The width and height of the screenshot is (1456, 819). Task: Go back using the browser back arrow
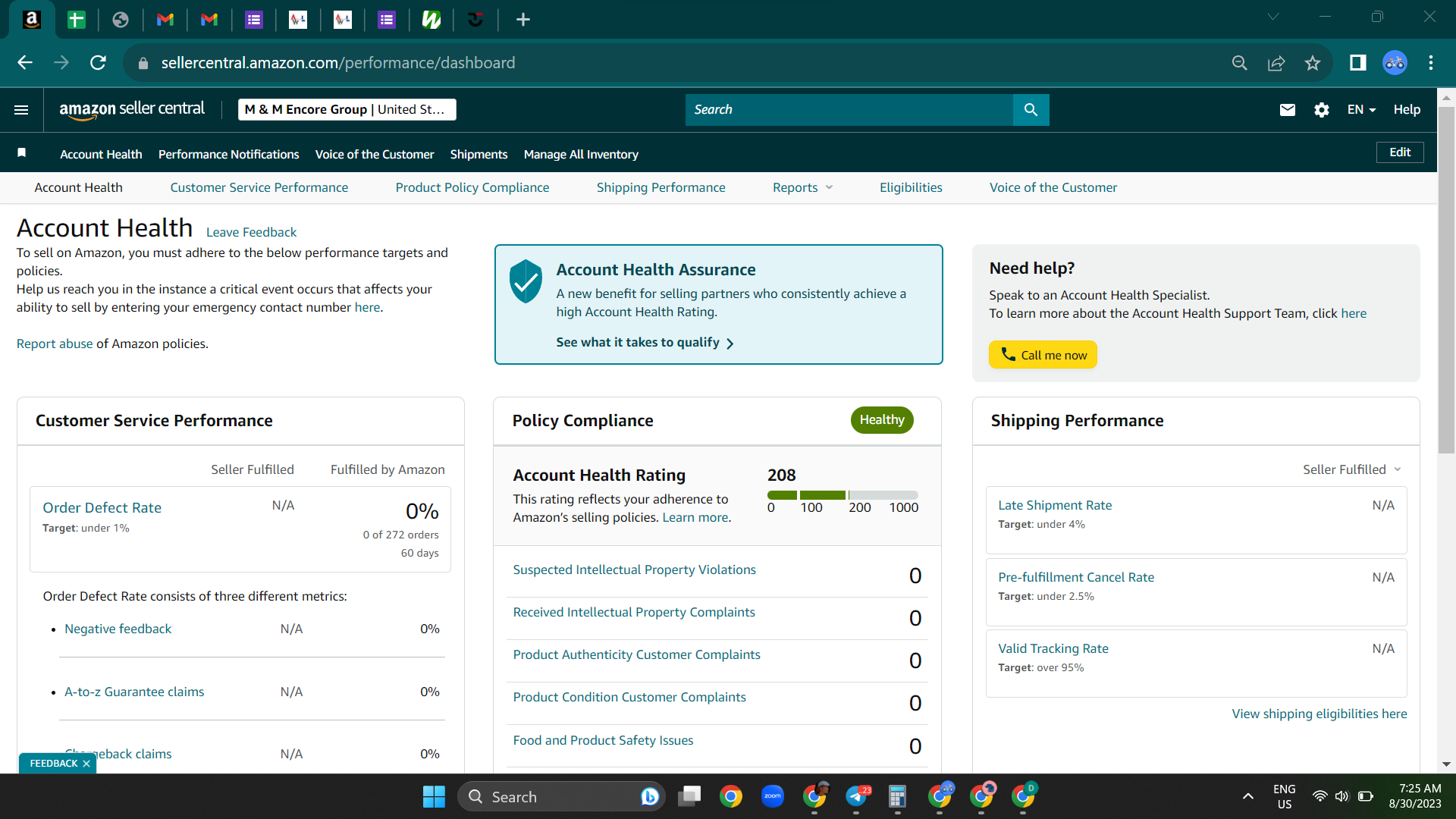pos(25,63)
